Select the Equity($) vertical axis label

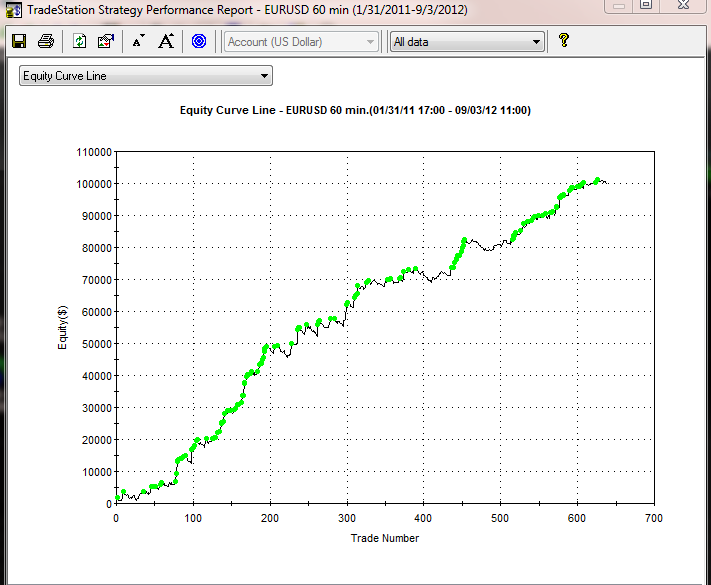pyautogui.click(x=62, y=328)
